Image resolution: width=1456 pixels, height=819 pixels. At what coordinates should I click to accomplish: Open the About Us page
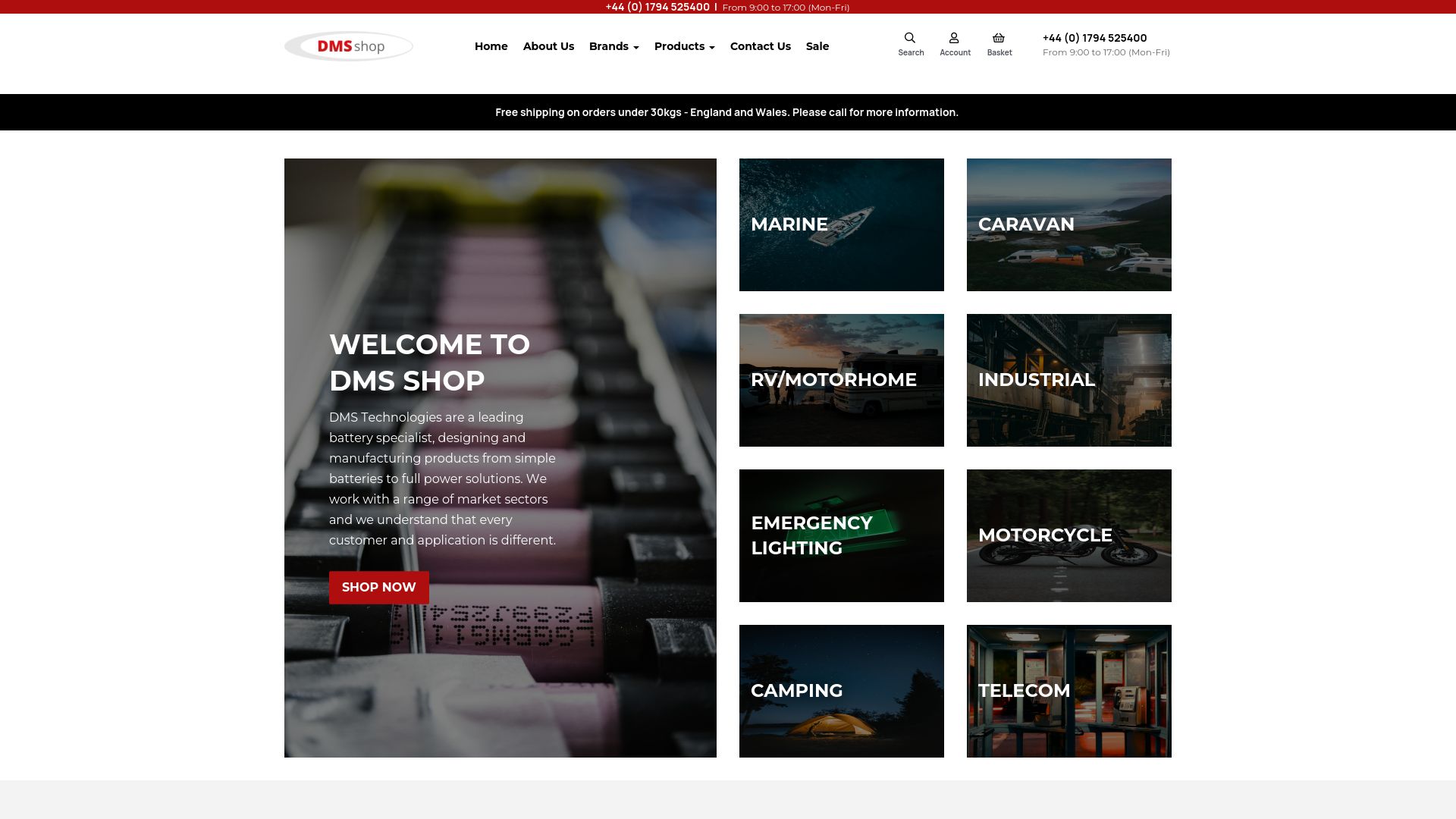pyautogui.click(x=548, y=46)
